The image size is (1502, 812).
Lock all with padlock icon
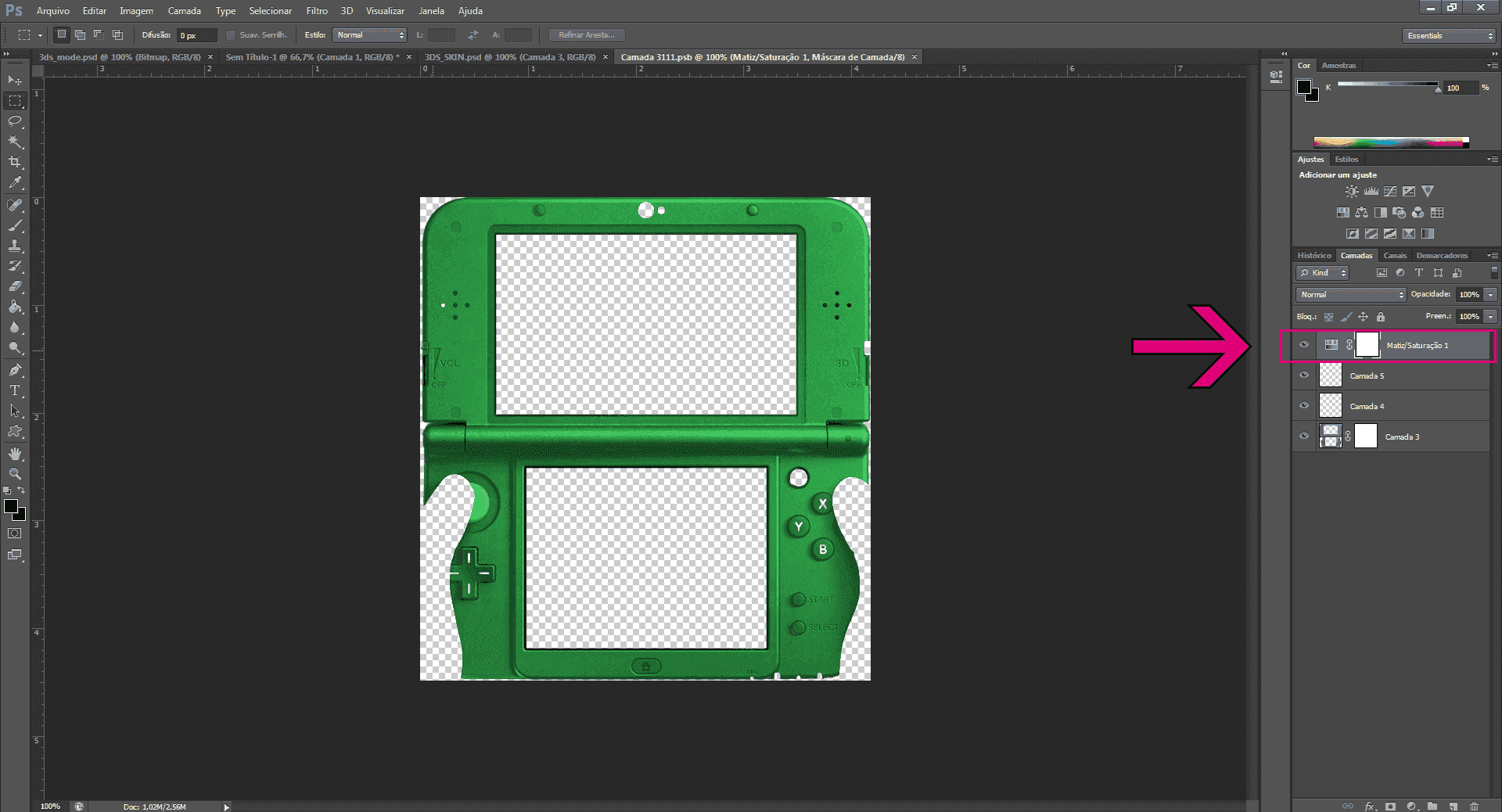(x=1381, y=317)
